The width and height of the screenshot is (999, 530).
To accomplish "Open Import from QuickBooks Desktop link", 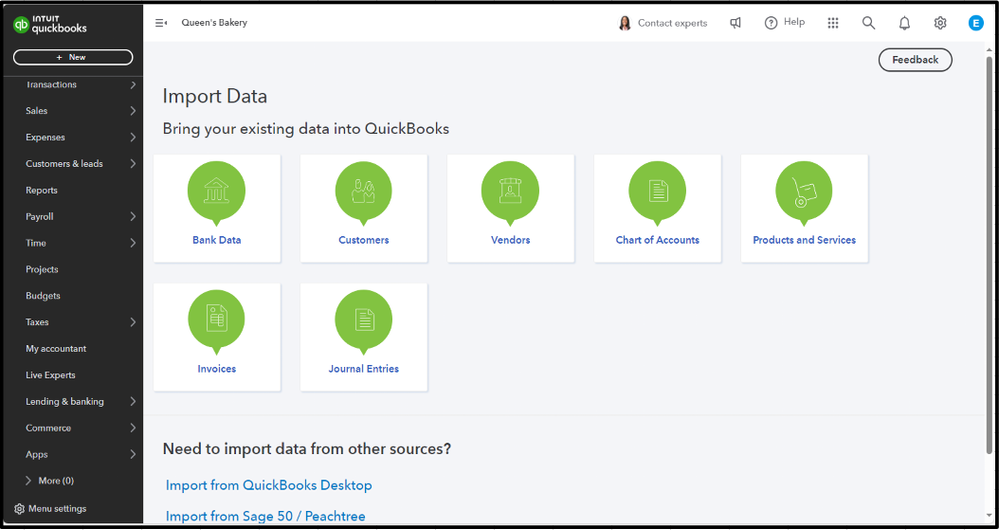I will [269, 485].
